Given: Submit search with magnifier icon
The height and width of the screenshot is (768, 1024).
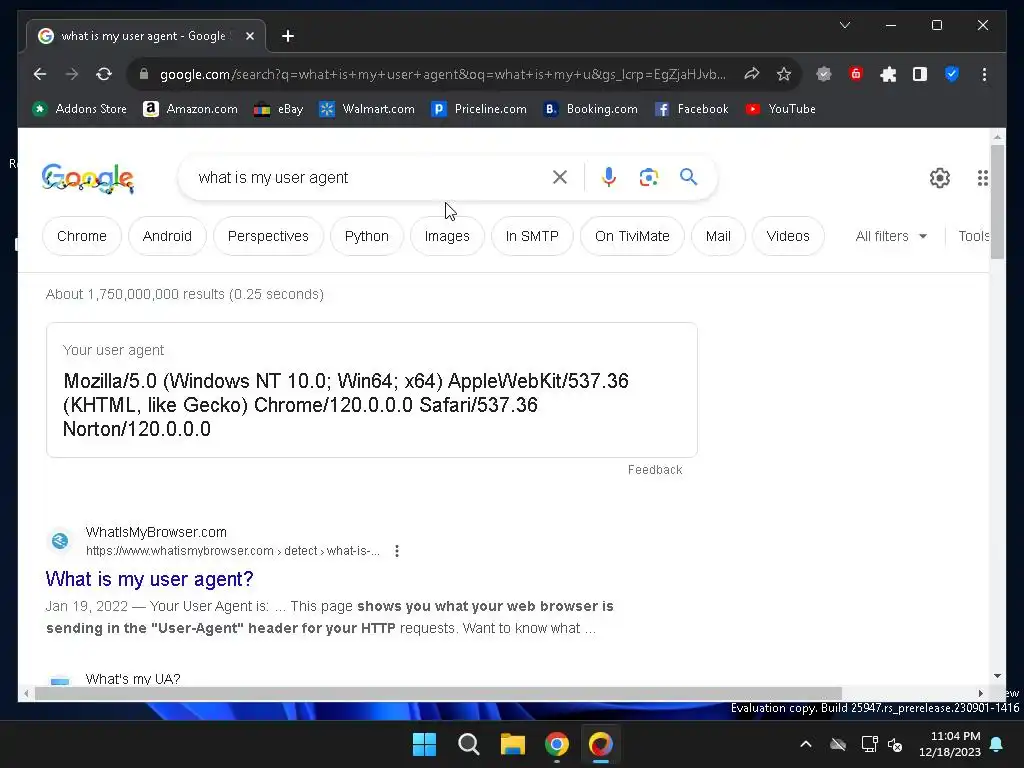Looking at the screenshot, I should tap(688, 176).
